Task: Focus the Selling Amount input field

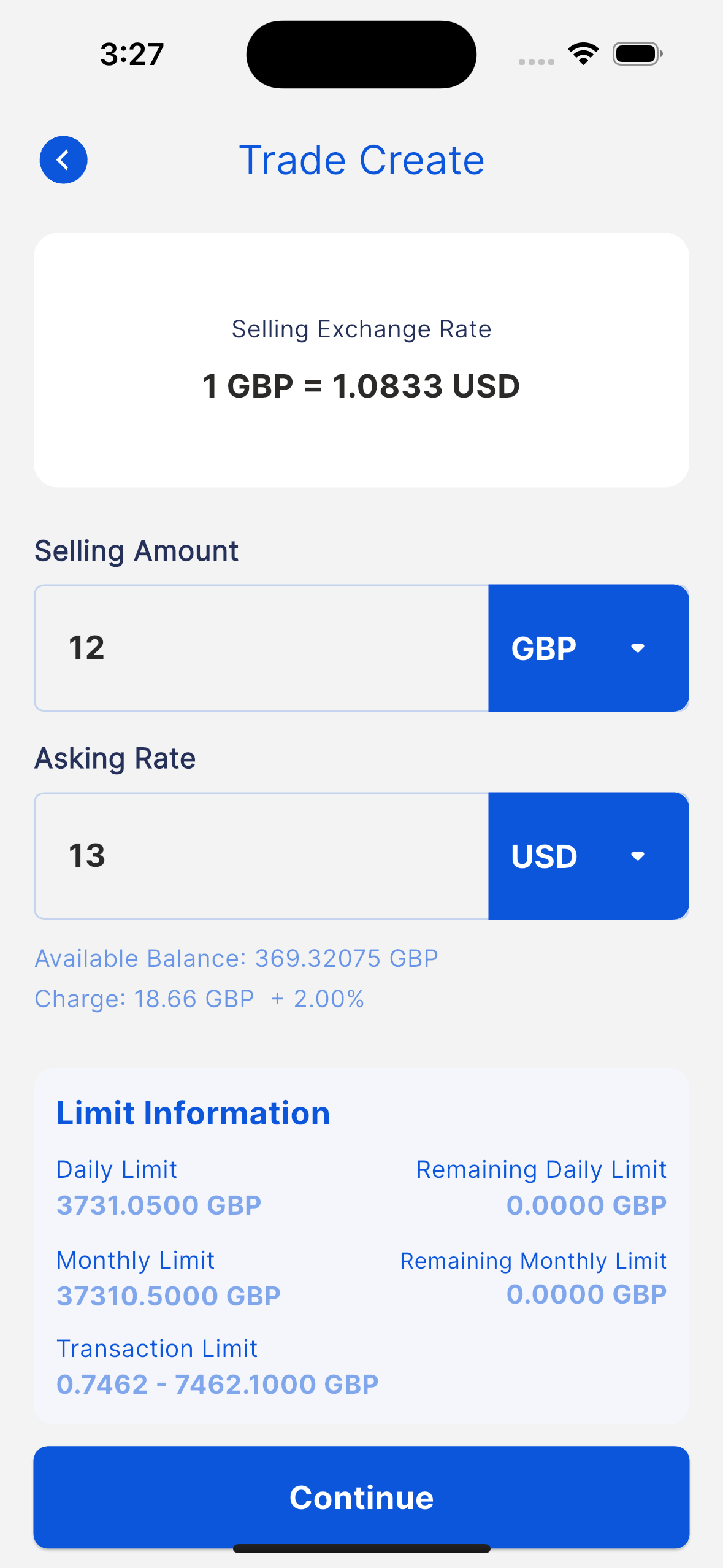Action: (x=261, y=648)
